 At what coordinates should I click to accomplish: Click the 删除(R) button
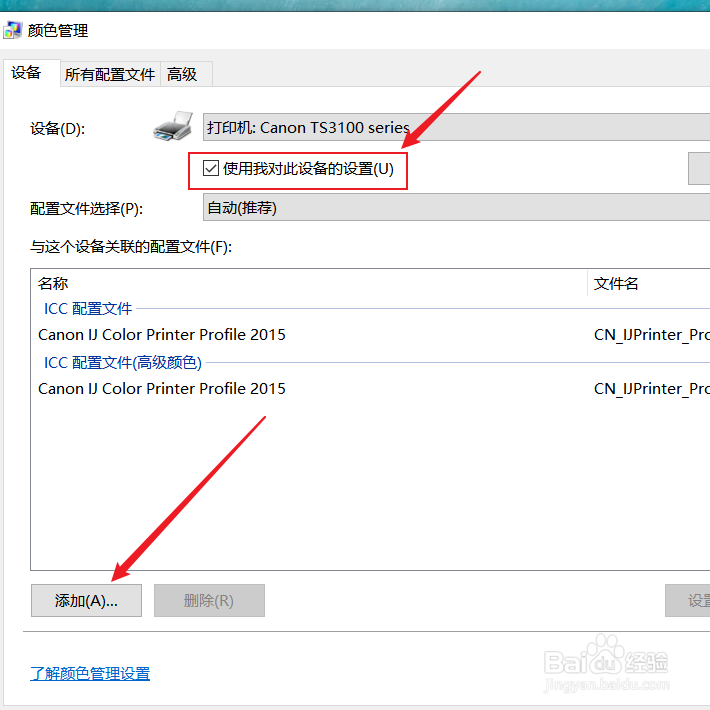209,600
